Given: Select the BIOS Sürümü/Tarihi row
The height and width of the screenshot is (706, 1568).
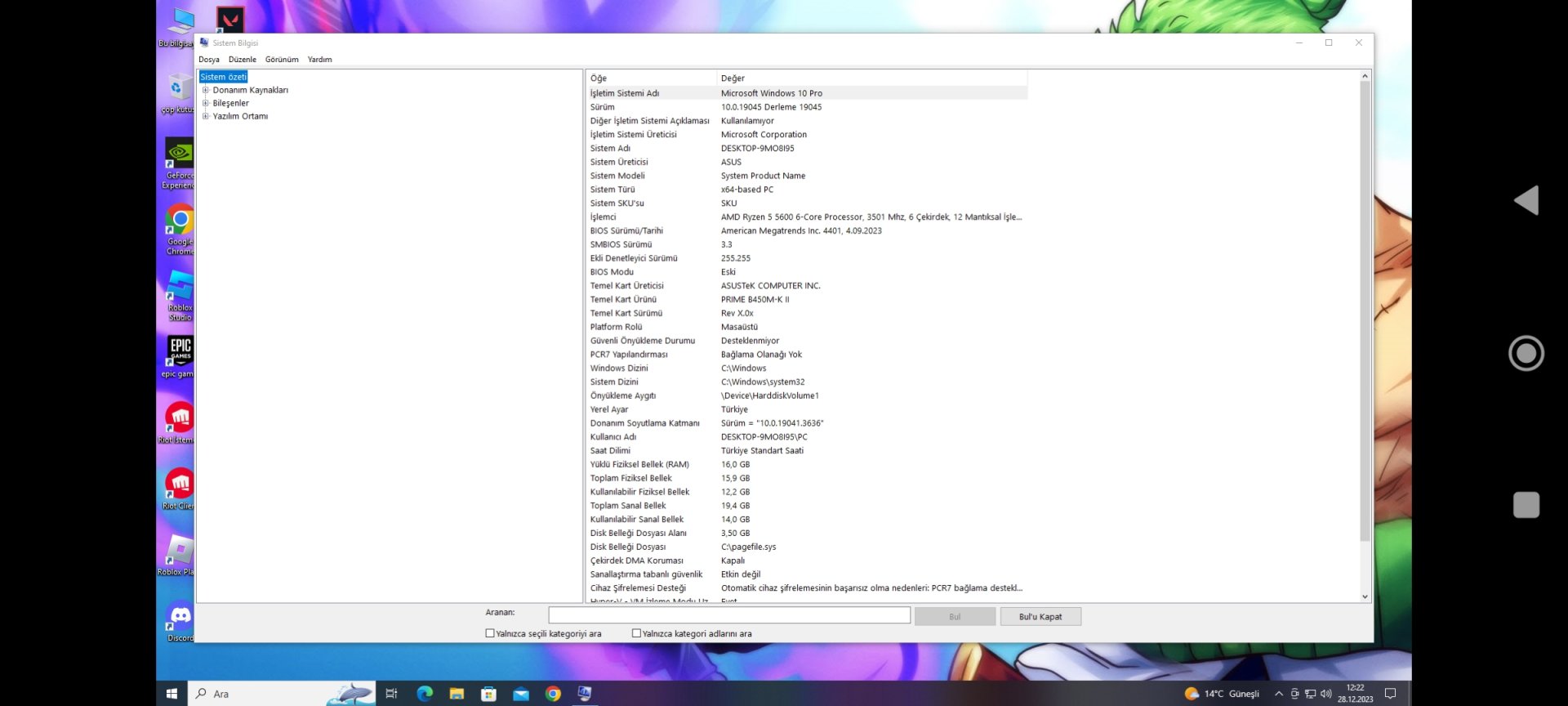Looking at the screenshot, I should point(807,230).
